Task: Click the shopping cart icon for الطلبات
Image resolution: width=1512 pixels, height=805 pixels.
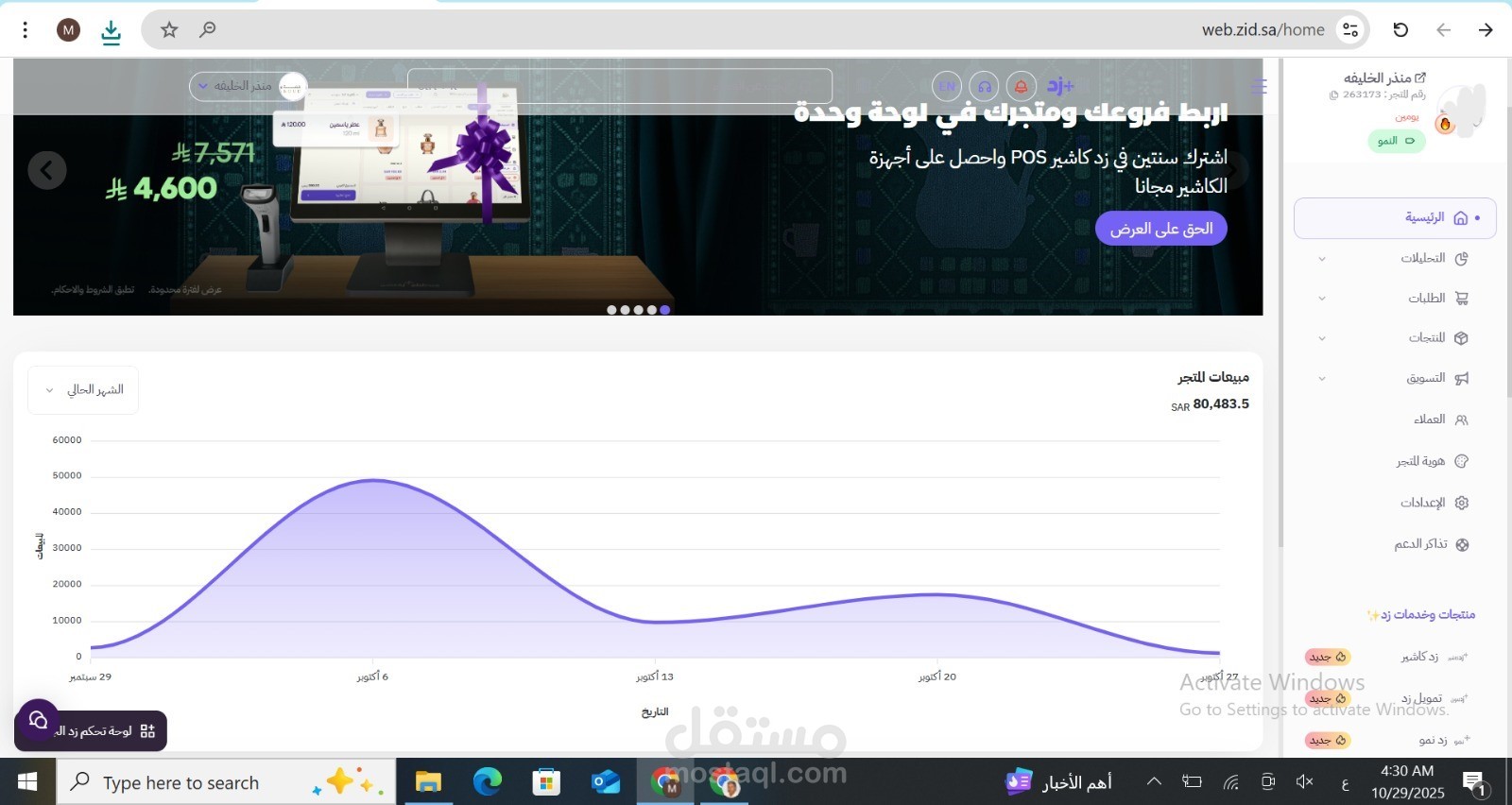Action: pos(1462,299)
